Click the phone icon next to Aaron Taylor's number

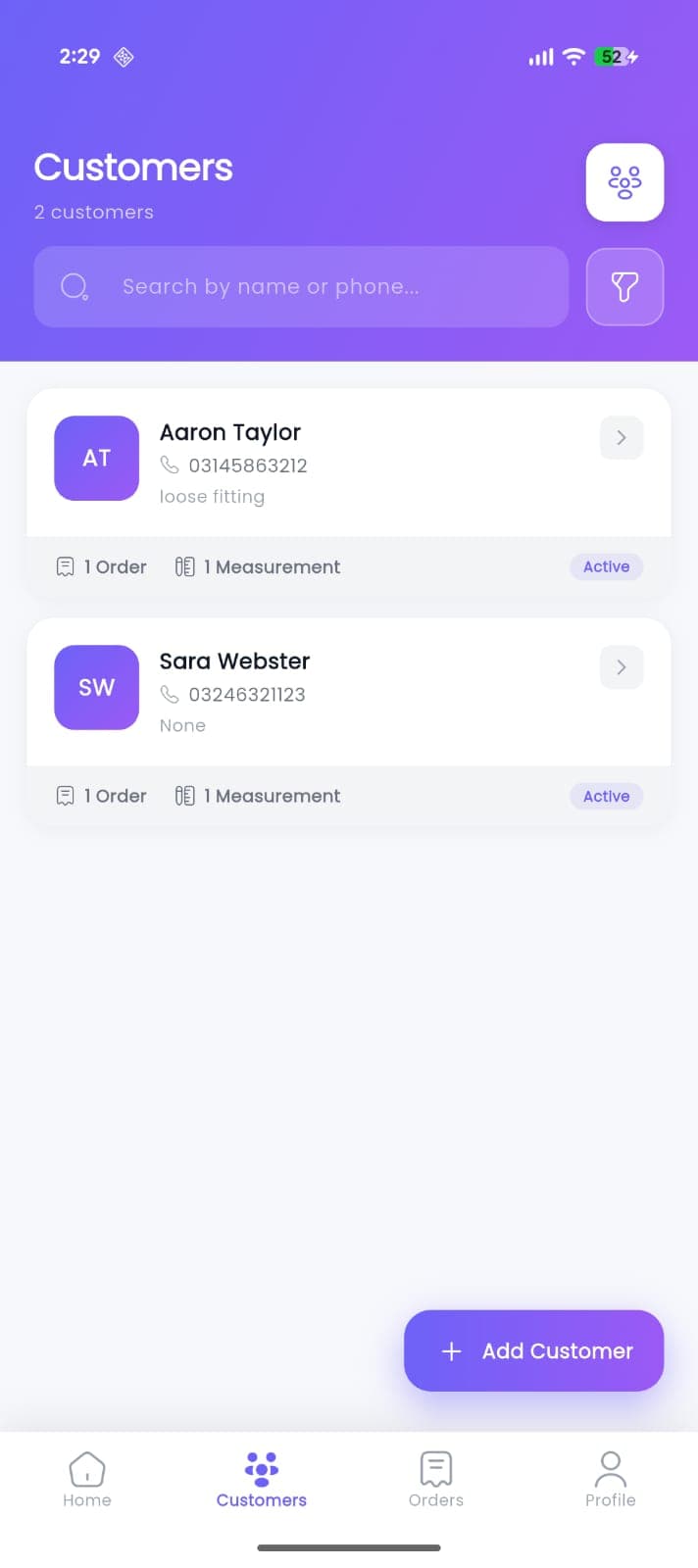[x=168, y=466]
